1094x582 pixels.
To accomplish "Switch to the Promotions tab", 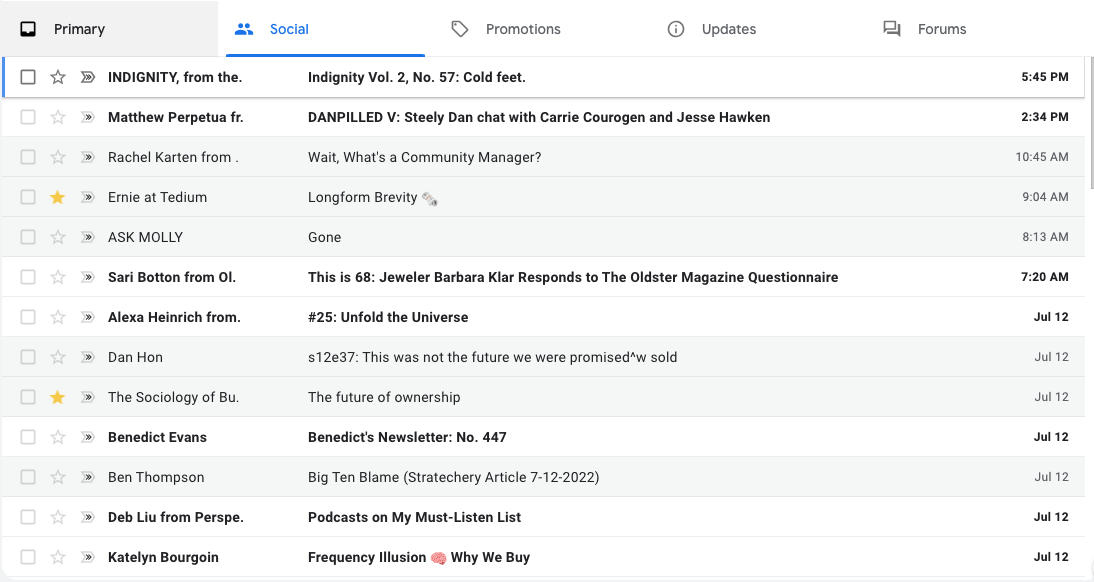I will click(x=506, y=29).
